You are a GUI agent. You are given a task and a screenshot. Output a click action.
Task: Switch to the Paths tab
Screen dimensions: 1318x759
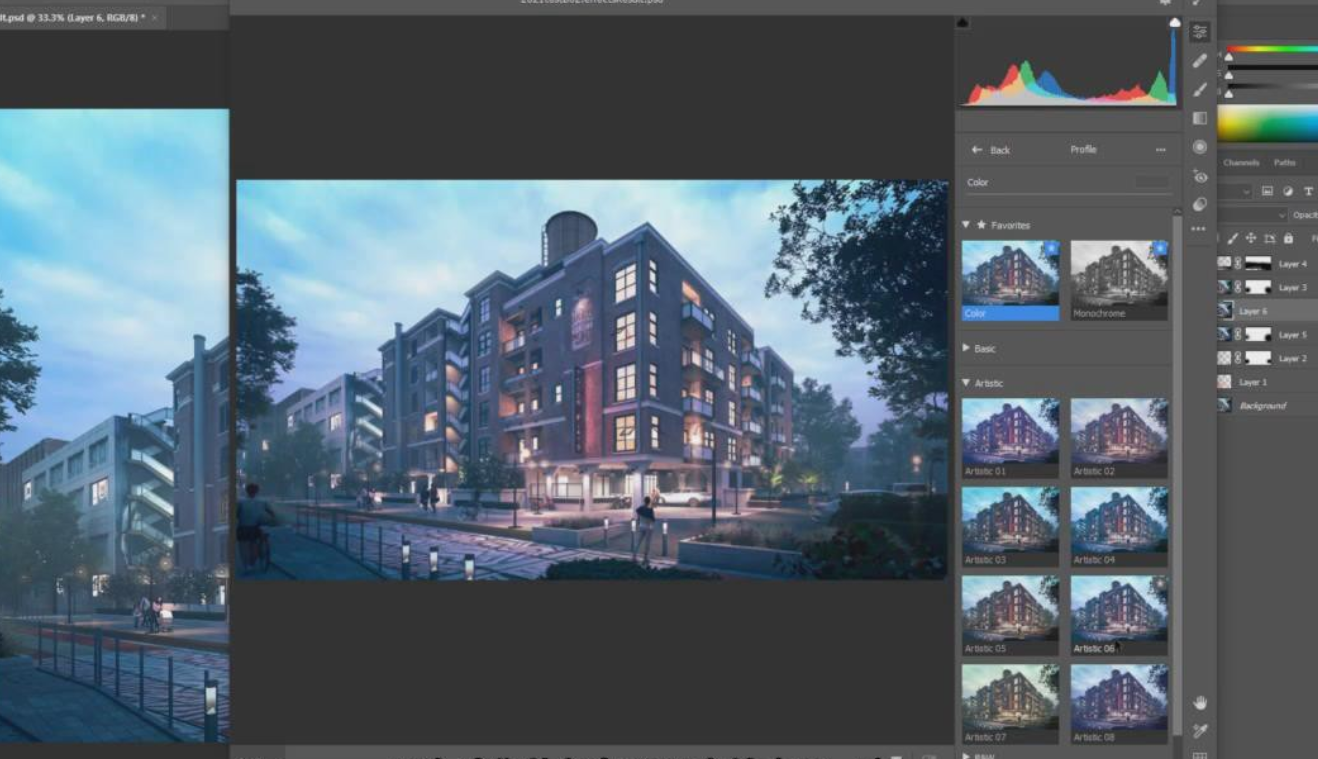[1284, 162]
